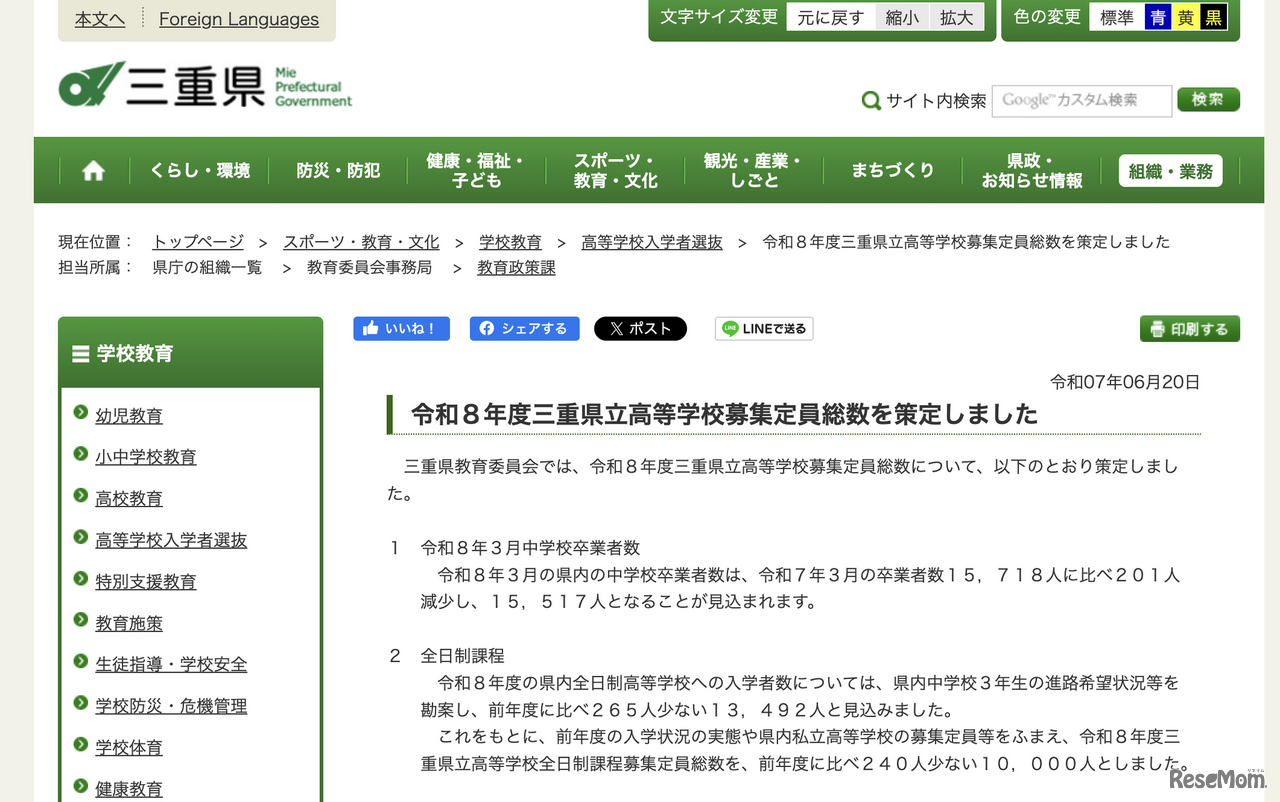Click bullet icon beside 幼児教育
1280x802 pixels.
[81, 413]
